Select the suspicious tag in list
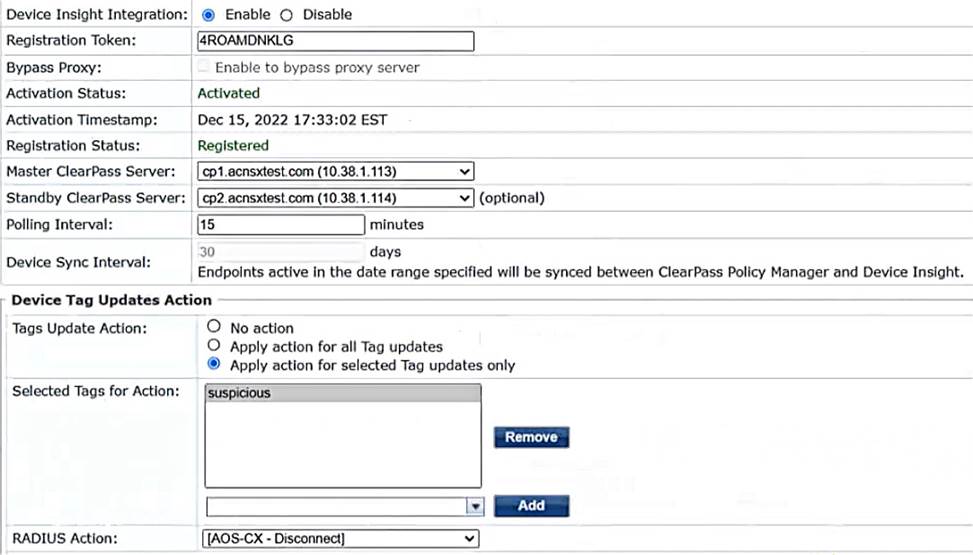The width and height of the screenshot is (973, 555). (343, 393)
